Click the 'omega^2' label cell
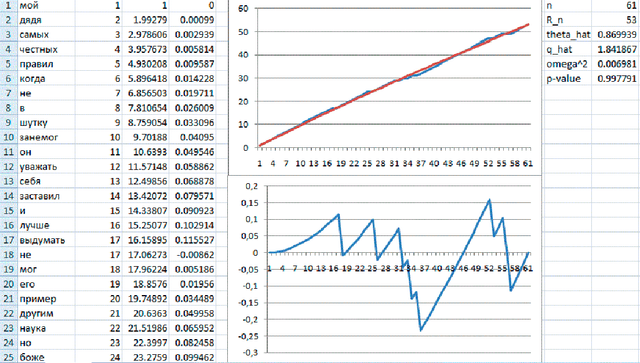Viewport: 640px width, 363px height. (x=568, y=64)
